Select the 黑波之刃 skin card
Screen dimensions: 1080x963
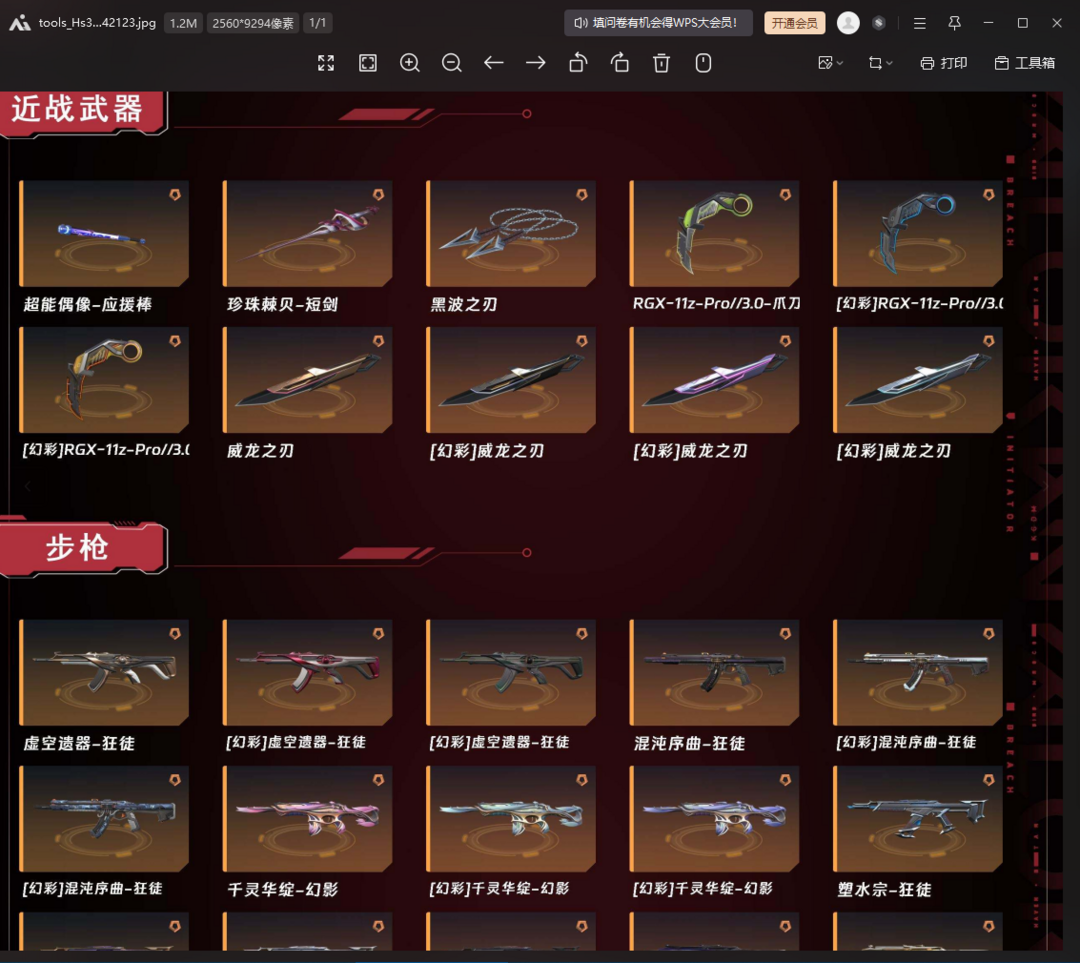[x=511, y=234]
